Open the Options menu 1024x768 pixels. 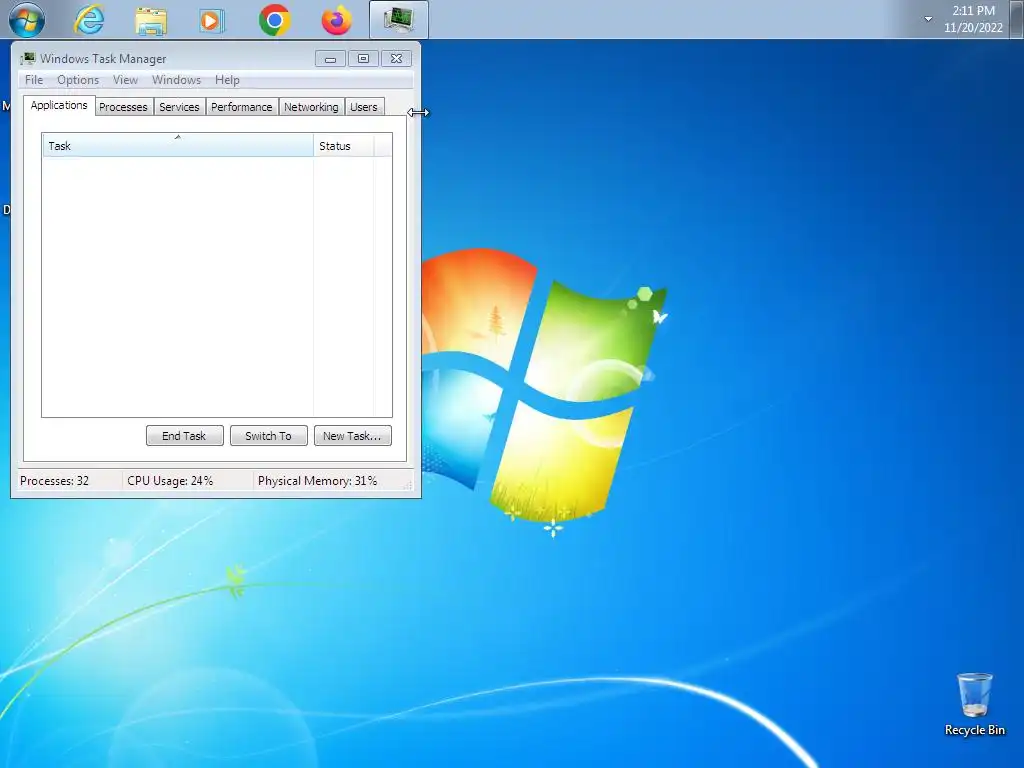click(x=78, y=80)
